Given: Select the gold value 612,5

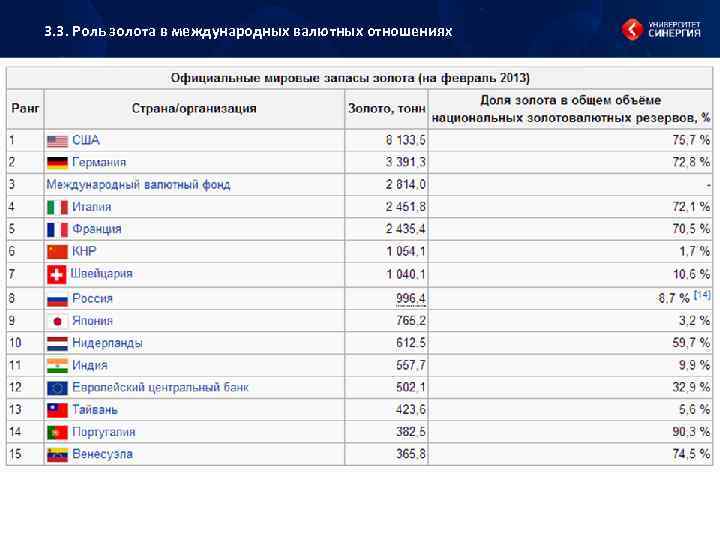Looking at the screenshot, I should click(x=411, y=343).
